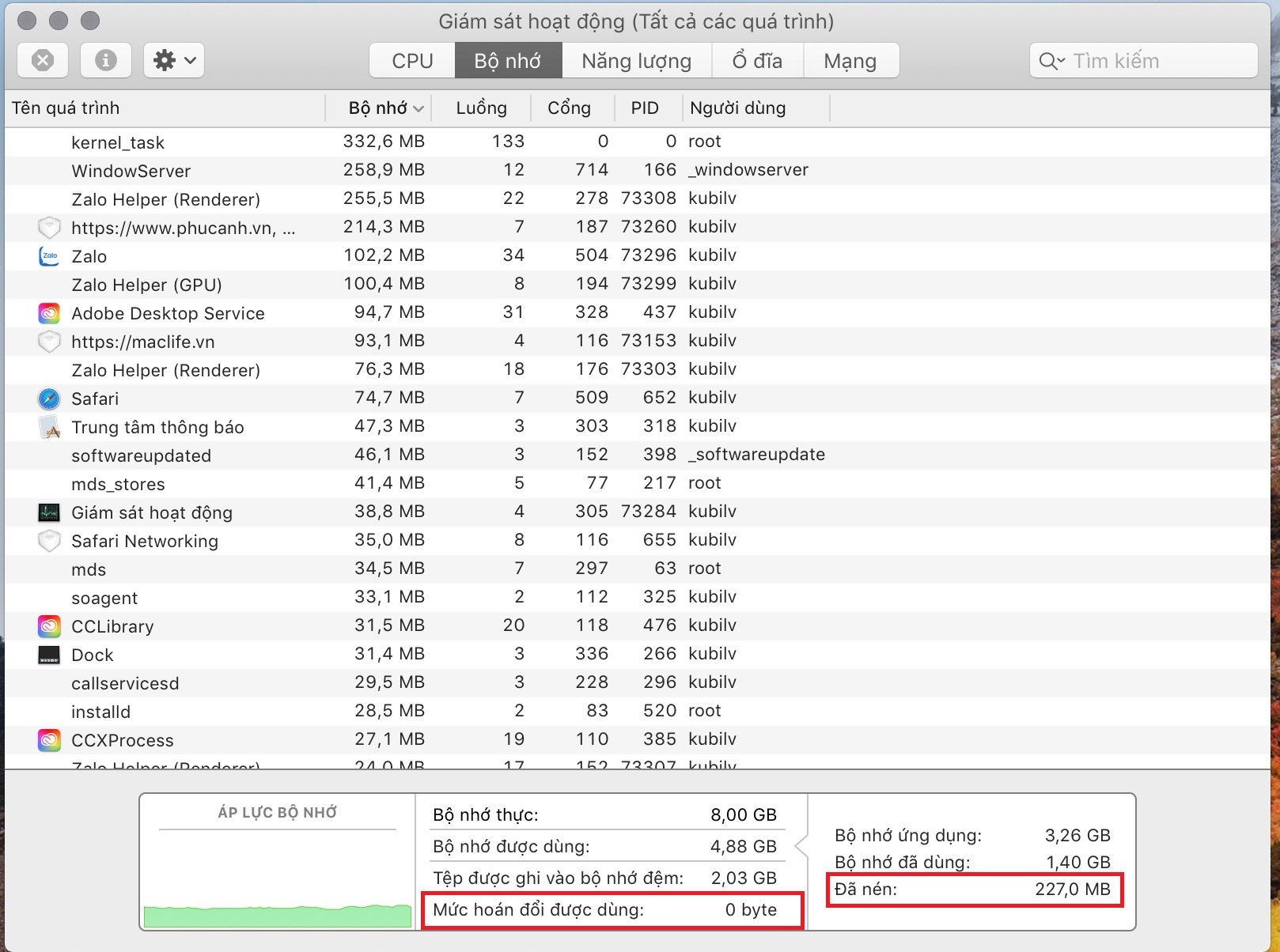Switch to the Ổ đĩa tab
The image size is (1280, 952).
tap(757, 61)
